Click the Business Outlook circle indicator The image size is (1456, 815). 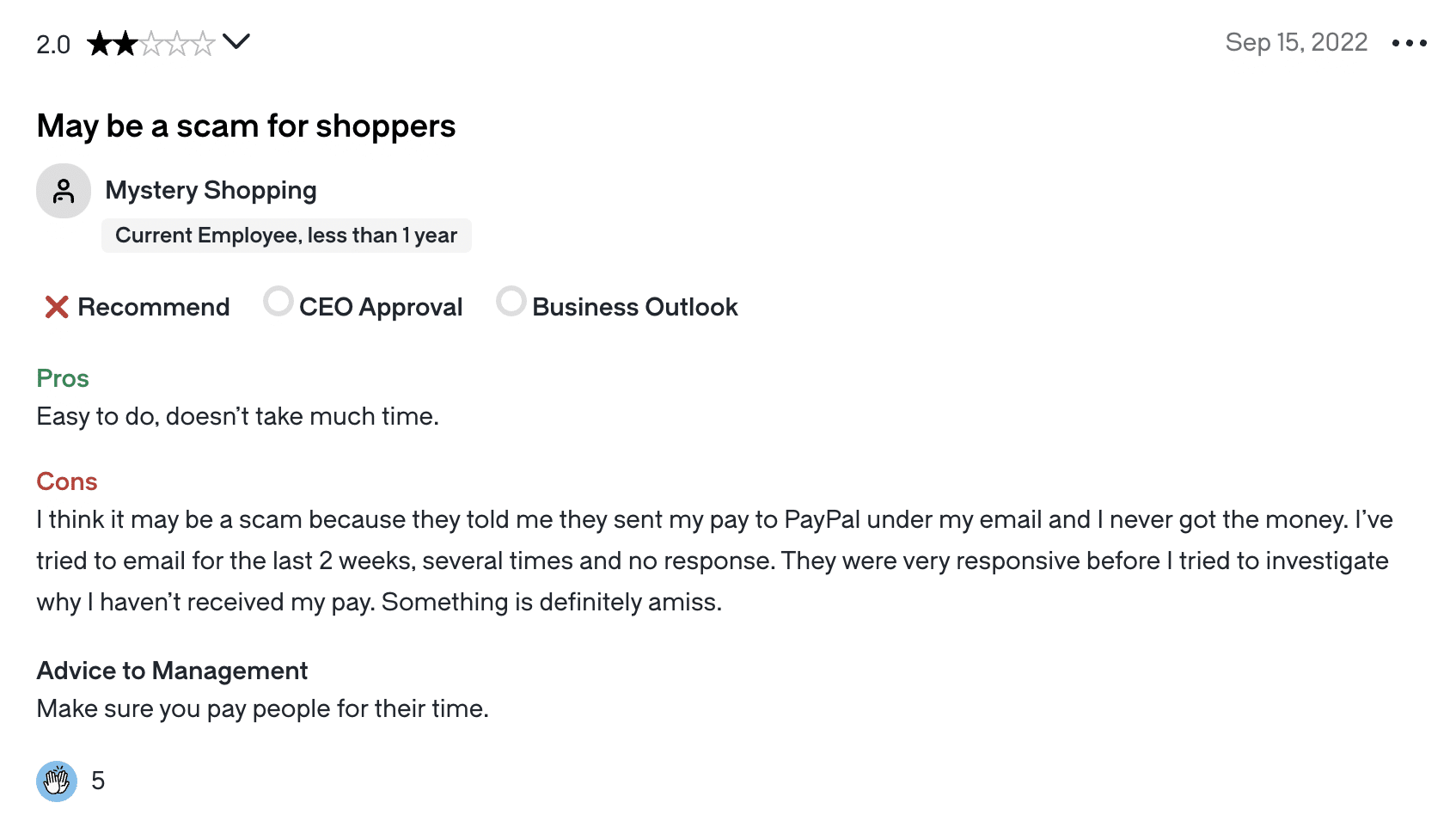pos(511,302)
